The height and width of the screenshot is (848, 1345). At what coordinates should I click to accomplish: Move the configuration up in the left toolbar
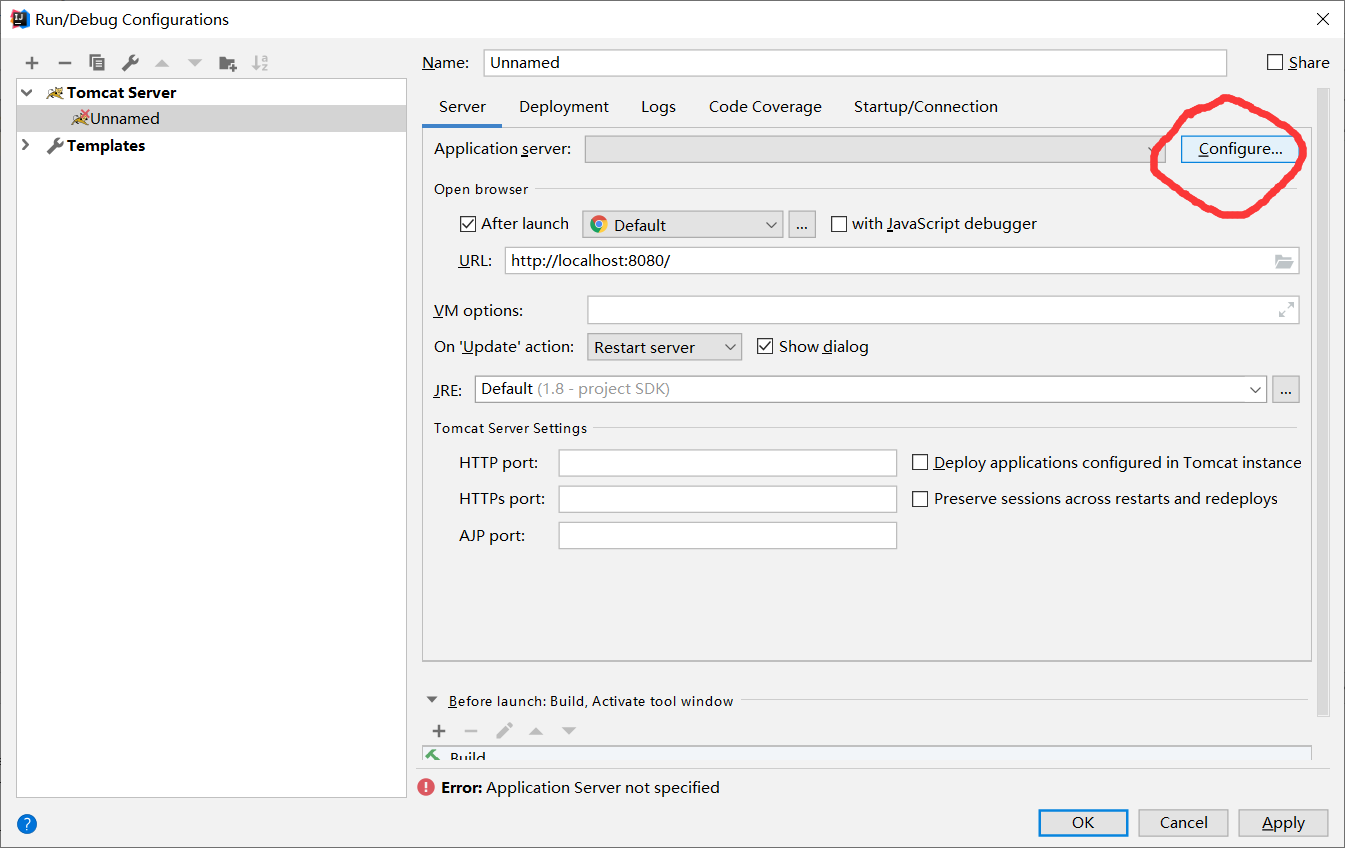point(162,63)
